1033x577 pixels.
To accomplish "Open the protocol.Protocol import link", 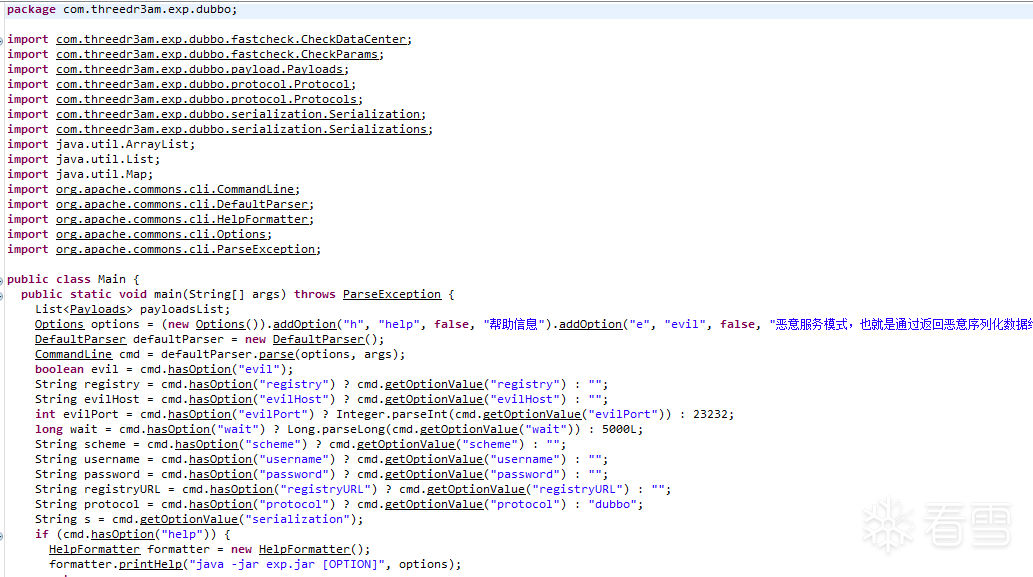I will [203, 84].
